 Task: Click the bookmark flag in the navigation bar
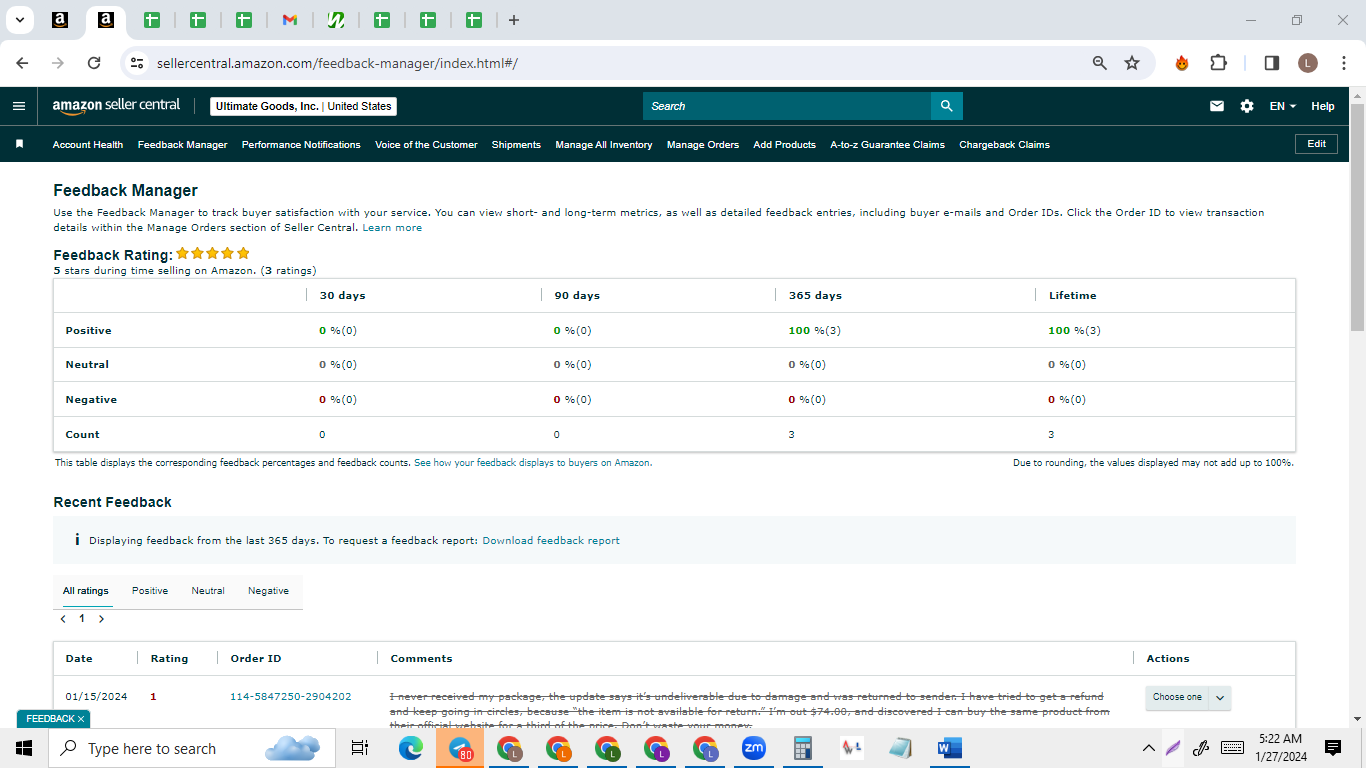point(19,144)
